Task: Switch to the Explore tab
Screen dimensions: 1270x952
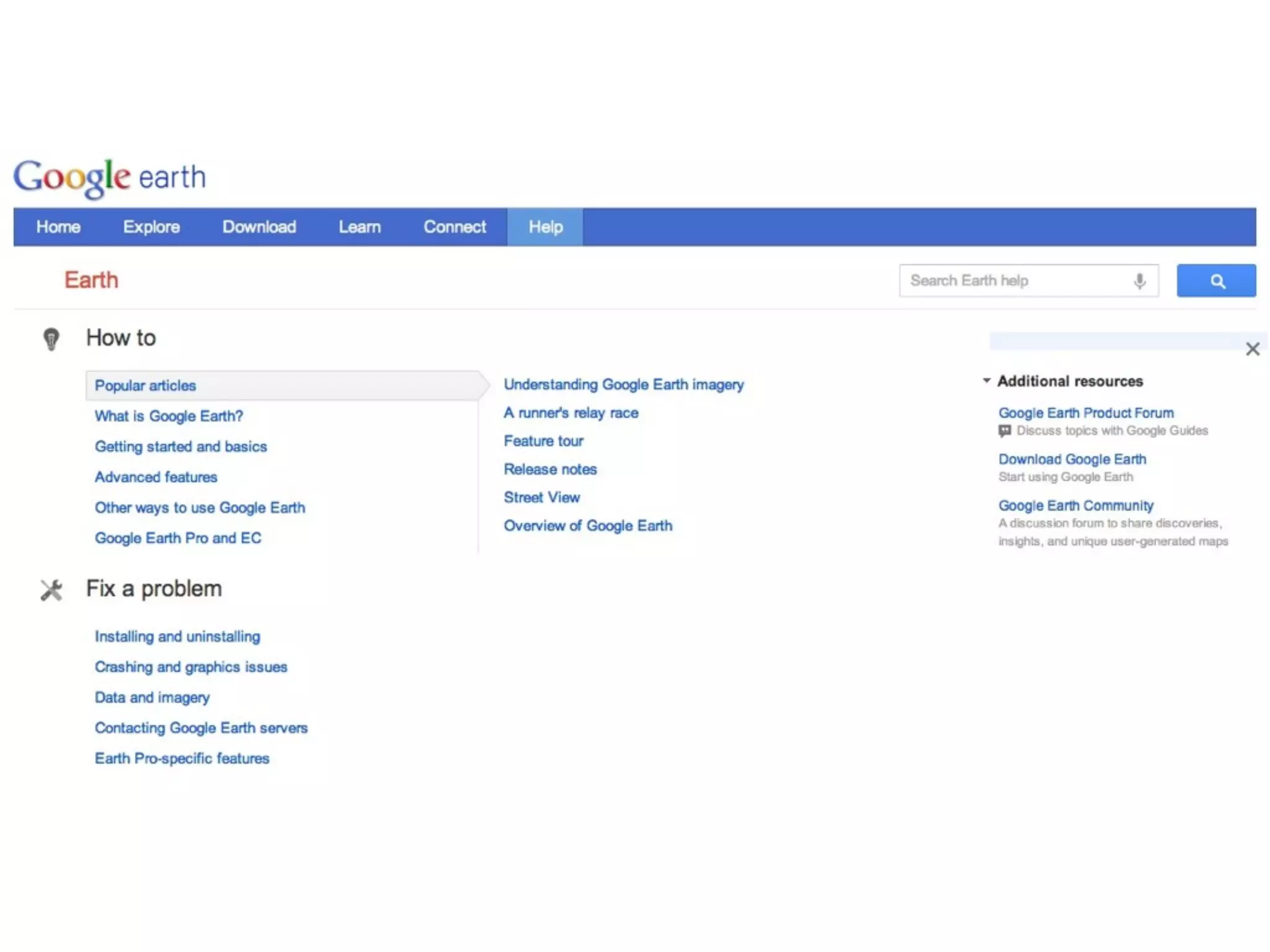Action: [x=151, y=227]
